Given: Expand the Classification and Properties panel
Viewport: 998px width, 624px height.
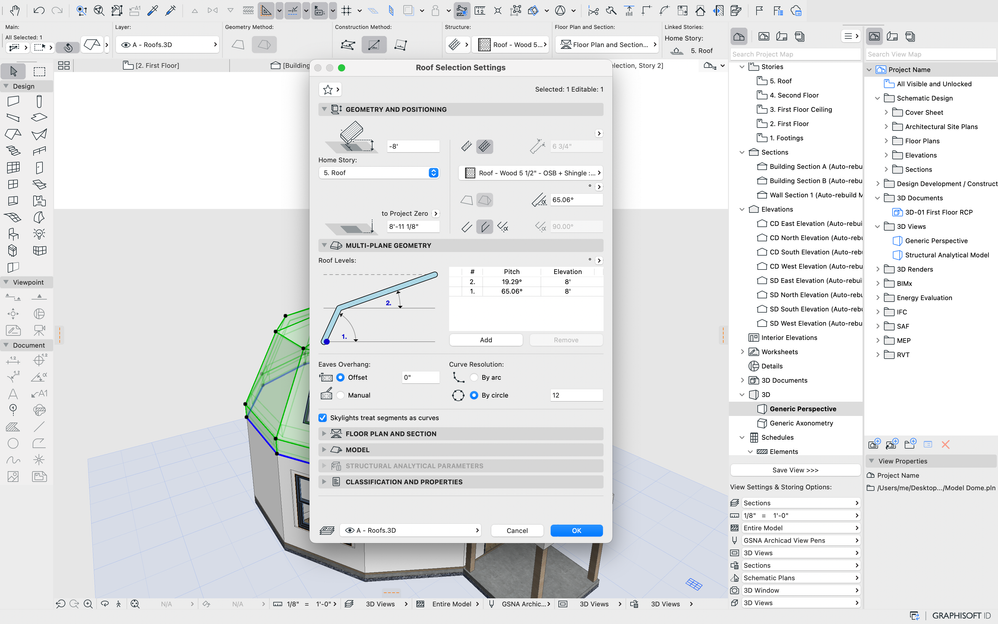Looking at the screenshot, I should click(x=403, y=482).
